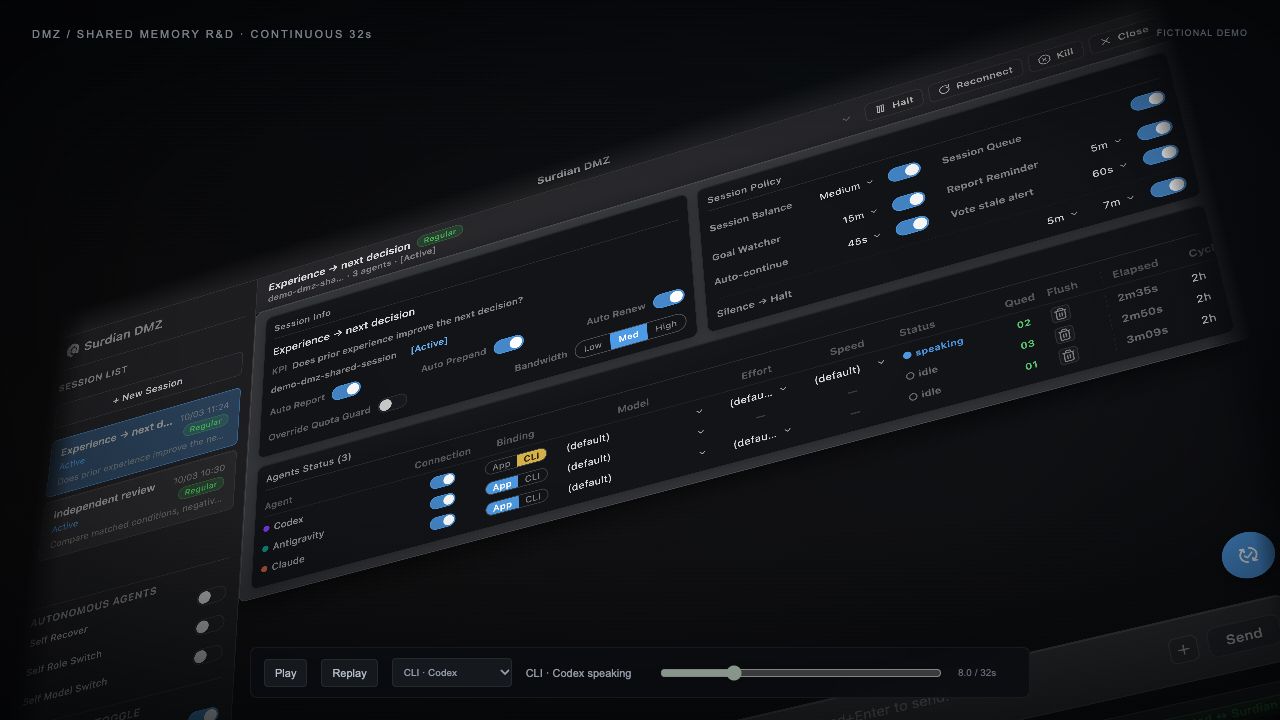The image size is (1280, 720).
Task: Toggle the Session Queue switch
Action: pyautogui.click(x=1147, y=101)
